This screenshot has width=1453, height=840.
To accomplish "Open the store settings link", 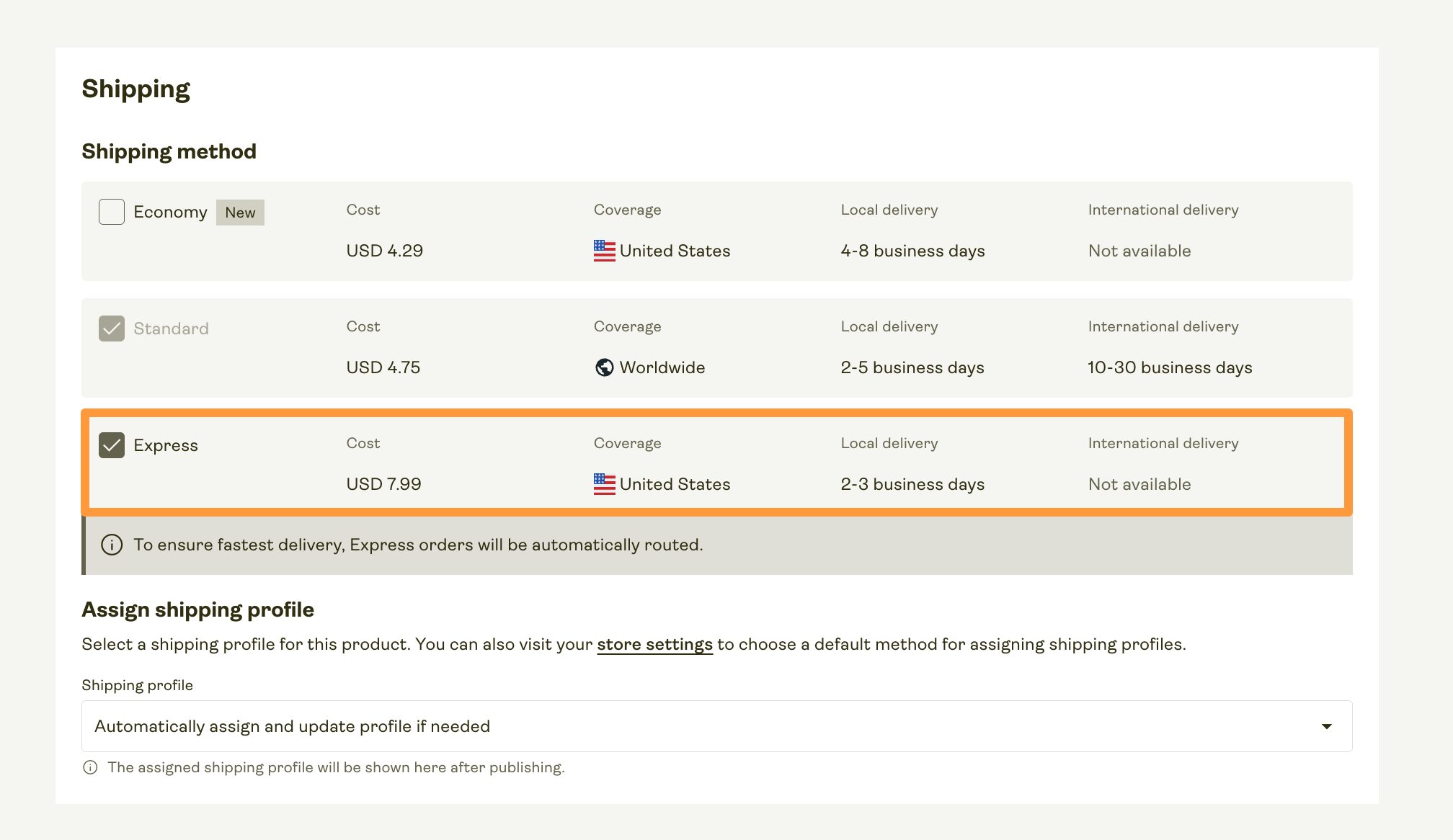I will pyautogui.click(x=654, y=644).
